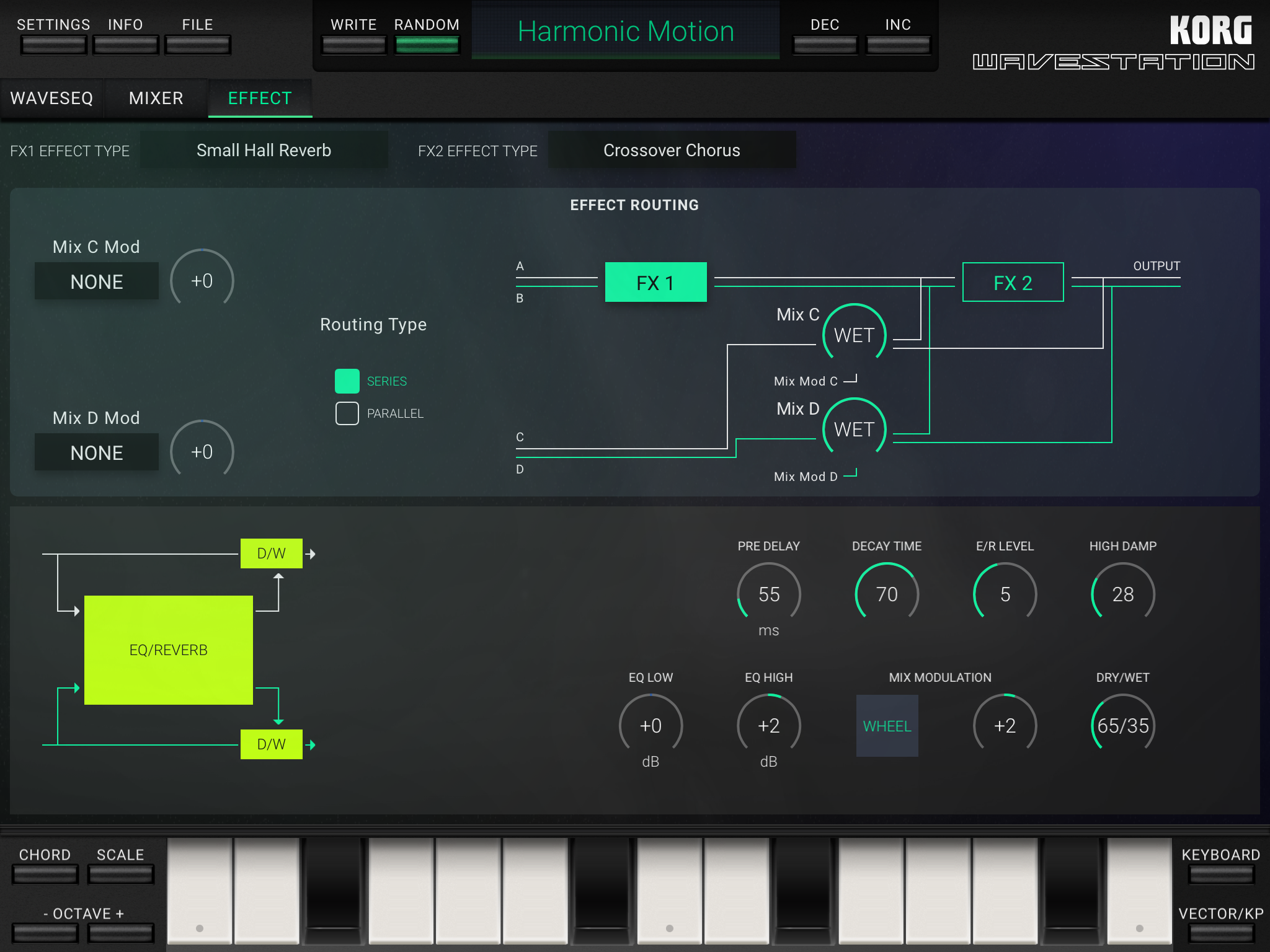Click the WRITE button
The image size is (1270, 952).
pos(354,45)
